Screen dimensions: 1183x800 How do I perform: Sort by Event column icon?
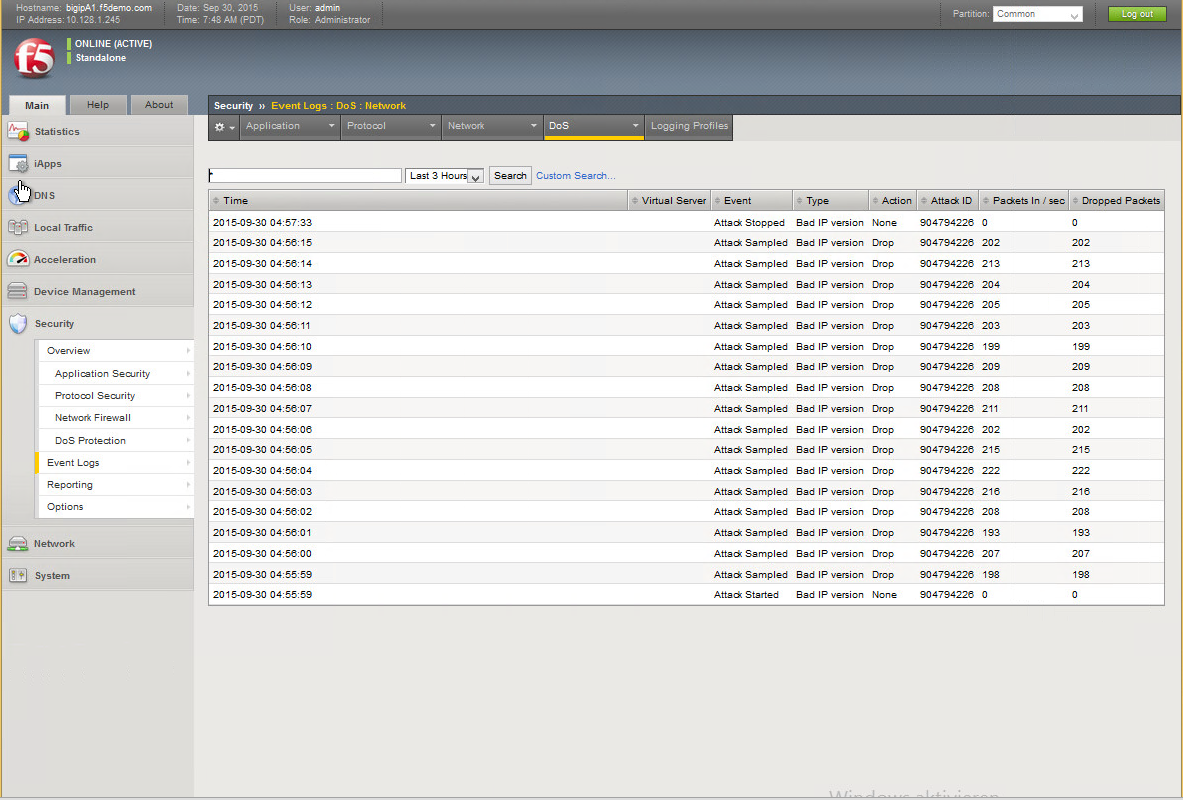(x=717, y=201)
